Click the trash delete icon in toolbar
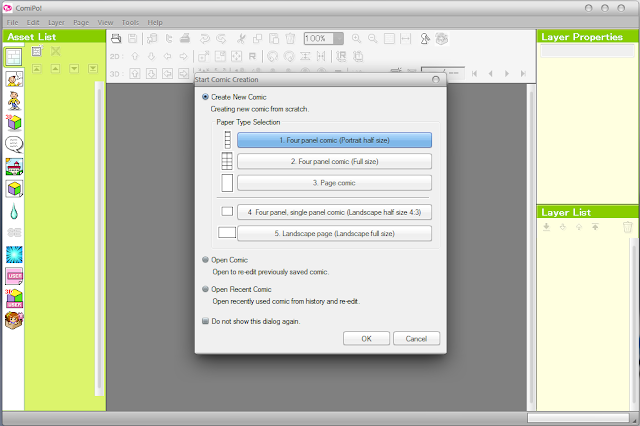Viewport: 640px width, 426px height. pyautogui.click(x=290, y=38)
